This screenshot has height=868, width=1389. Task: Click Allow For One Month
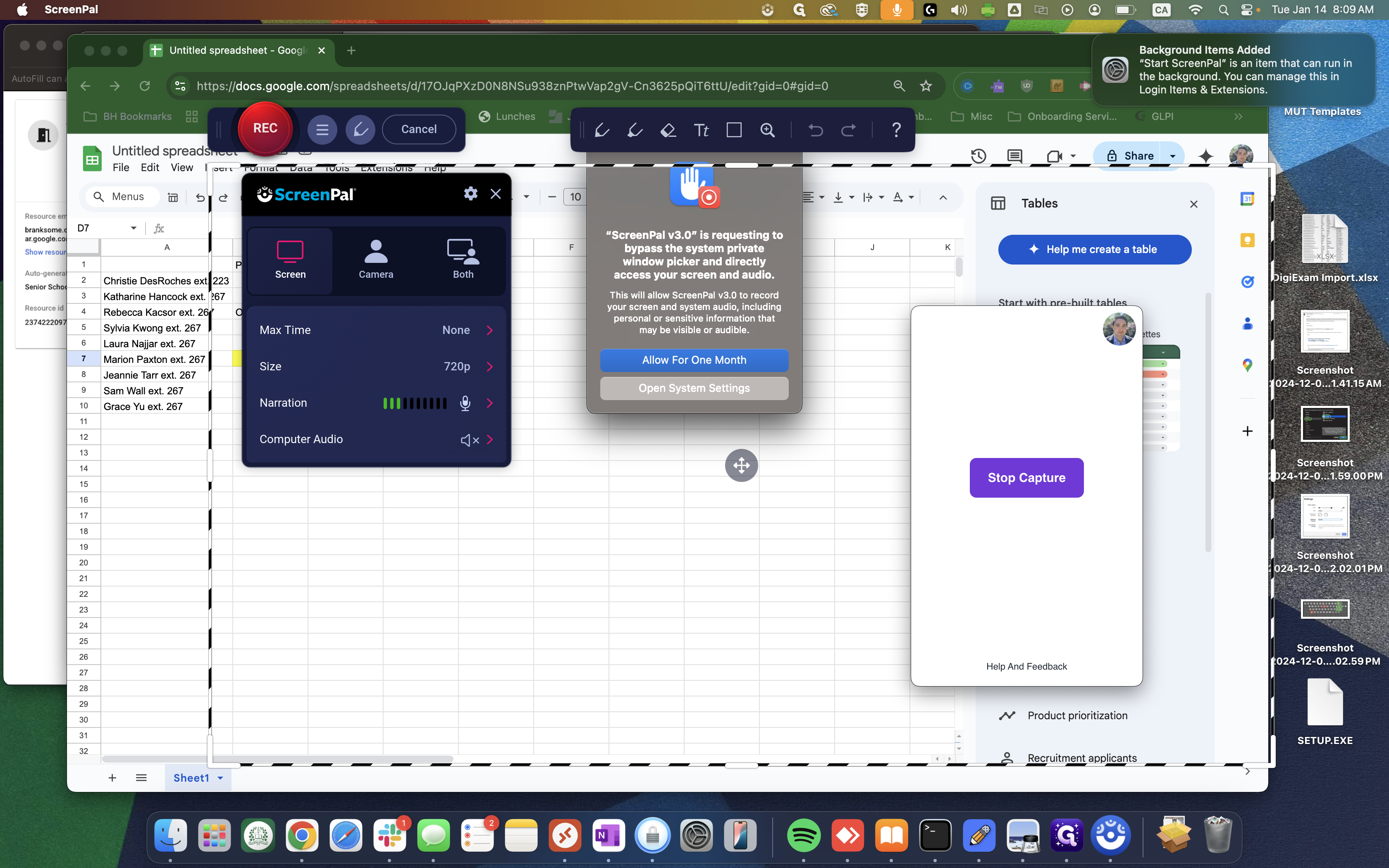694,360
